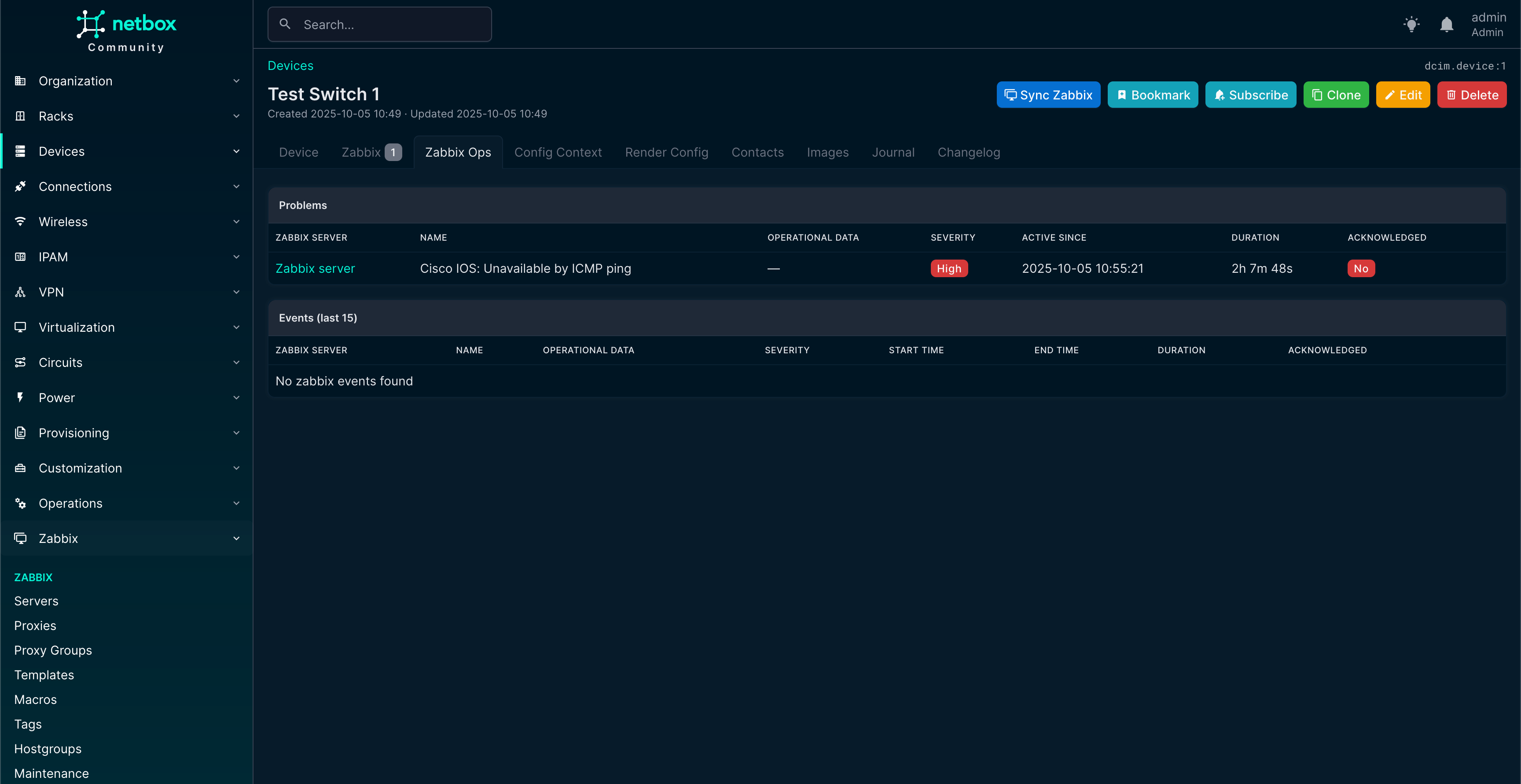Open the admin user menu
Viewport: 1521px width, 784px height.
1488,24
